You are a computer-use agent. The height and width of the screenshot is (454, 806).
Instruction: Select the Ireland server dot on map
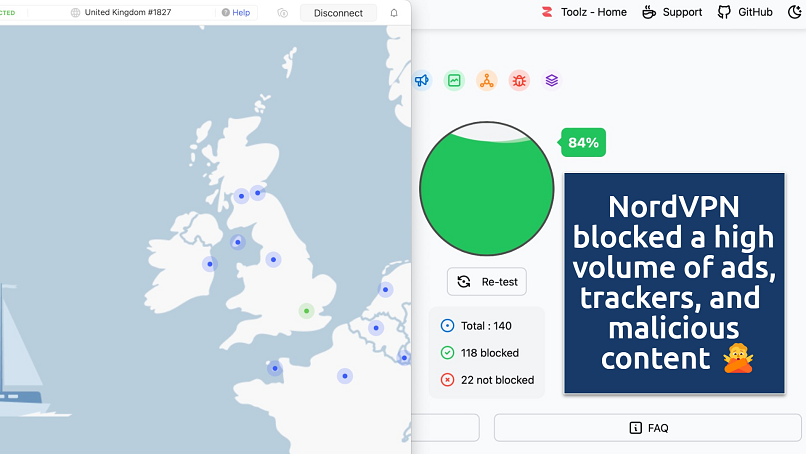209,264
